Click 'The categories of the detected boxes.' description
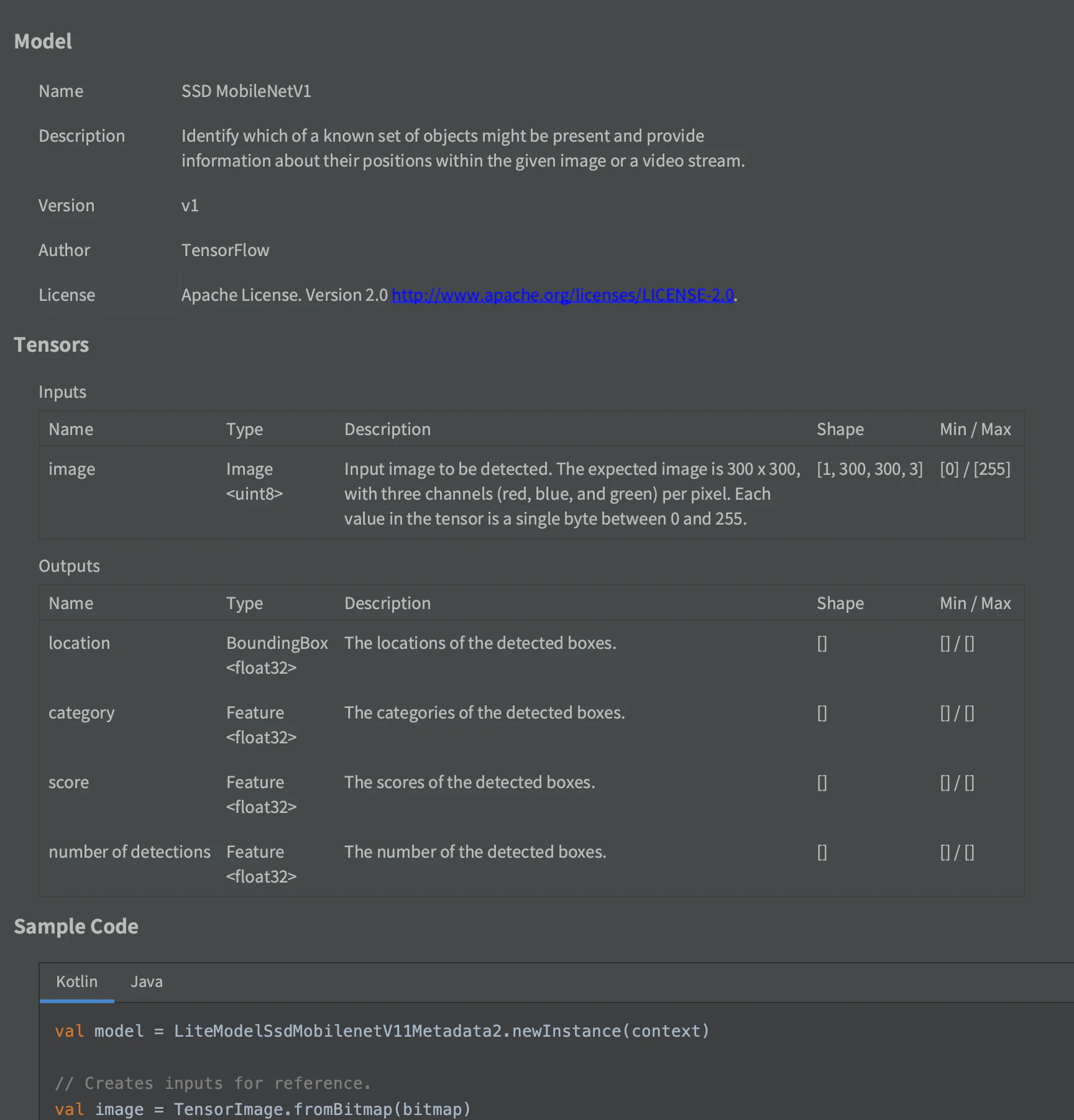1074x1120 pixels. click(x=484, y=712)
